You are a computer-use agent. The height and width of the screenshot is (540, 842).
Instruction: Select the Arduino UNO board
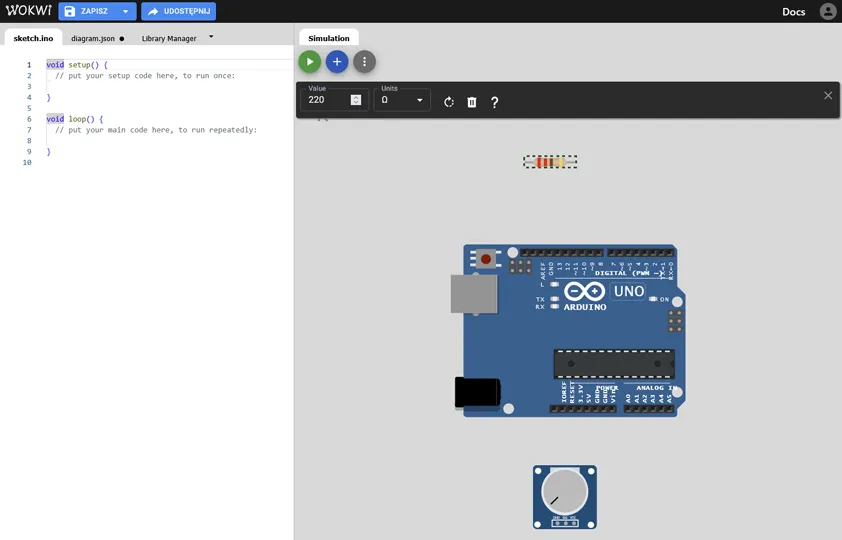pos(568,331)
